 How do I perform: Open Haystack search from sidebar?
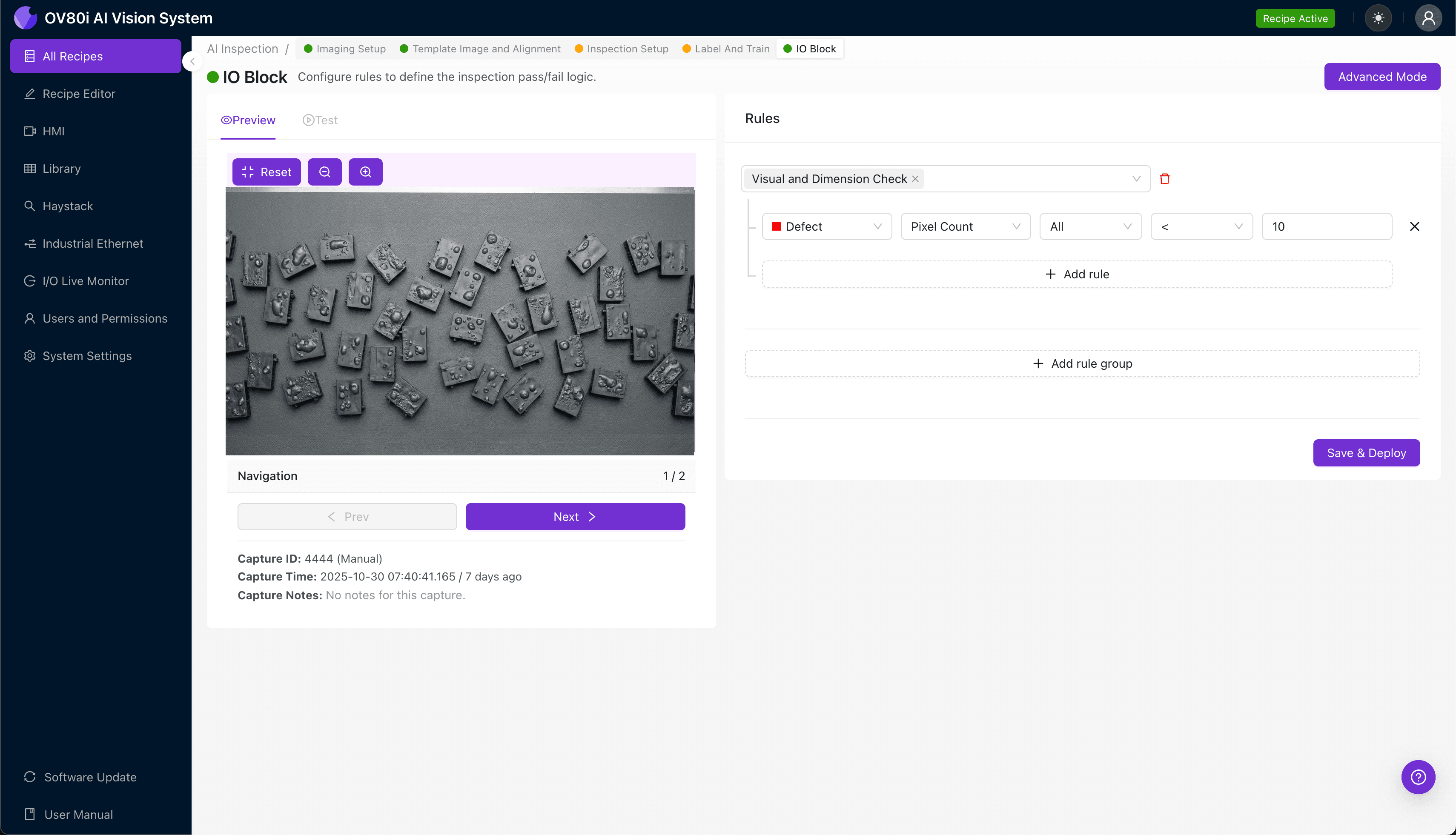[x=68, y=206]
